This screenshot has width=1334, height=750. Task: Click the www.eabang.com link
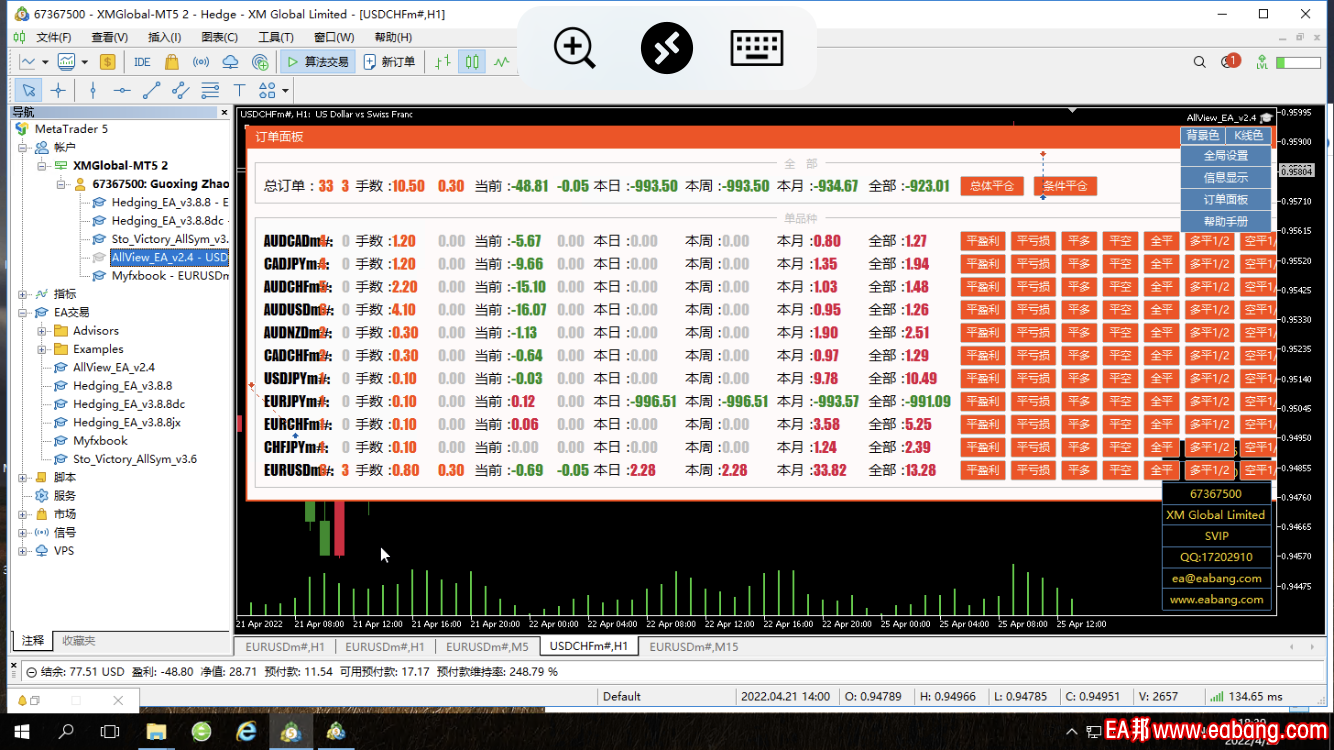pos(1216,600)
